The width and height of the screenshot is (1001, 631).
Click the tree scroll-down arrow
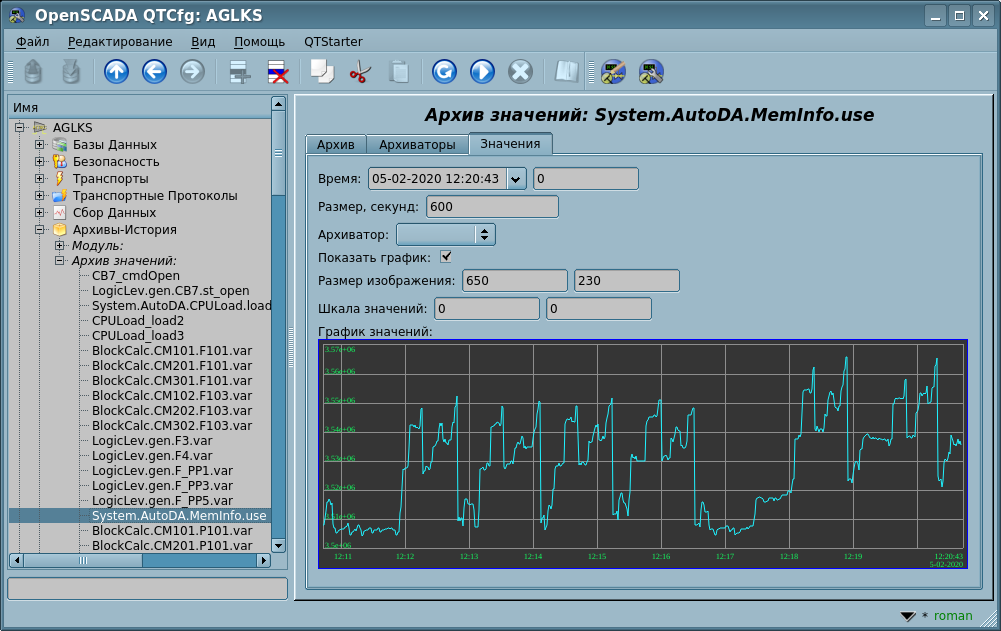278,545
